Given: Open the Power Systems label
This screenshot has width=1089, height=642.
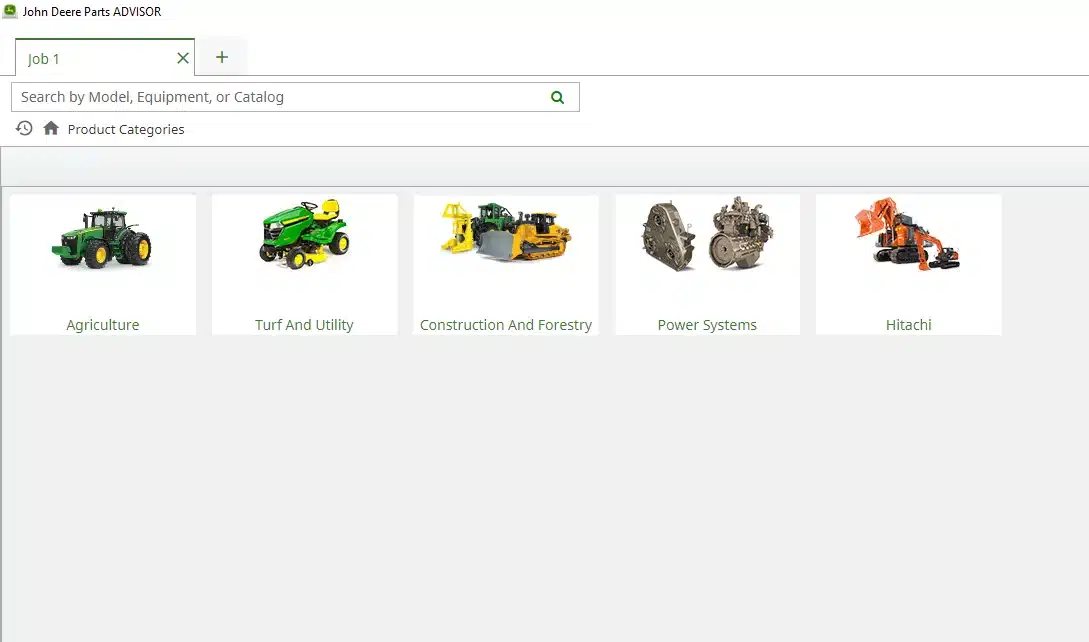Looking at the screenshot, I should 707,325.
